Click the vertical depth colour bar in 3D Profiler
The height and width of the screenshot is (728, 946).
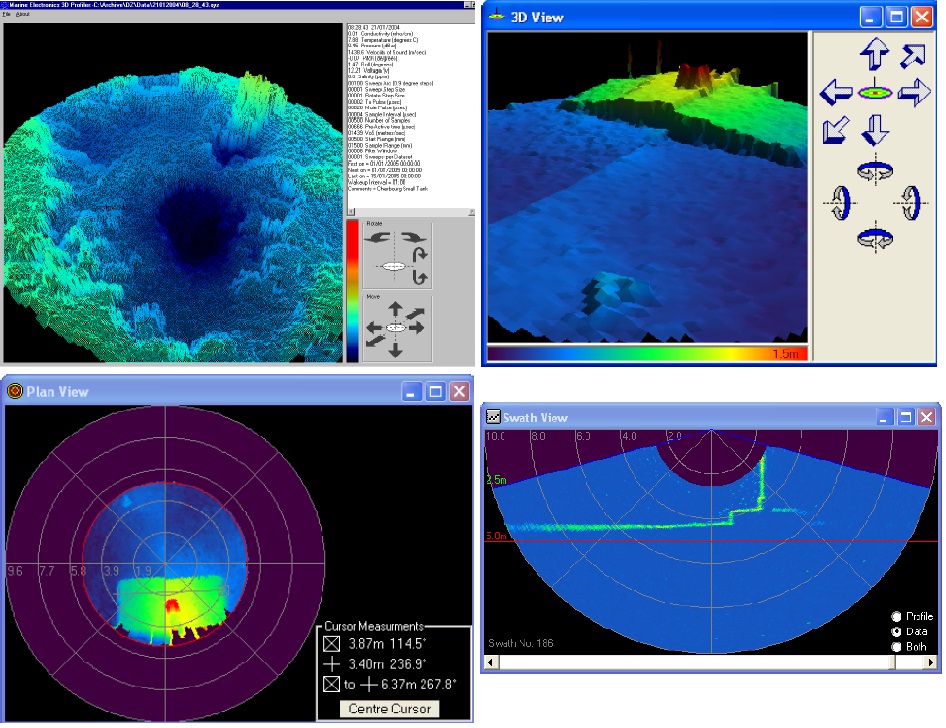pos(352,291)
